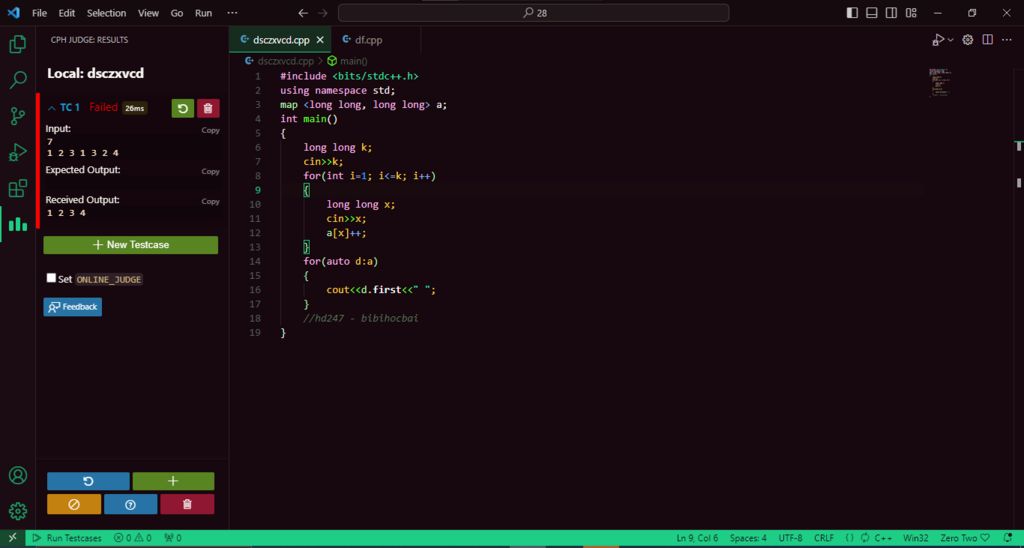Click the blue run-all refresh button at bottom
This screenshot has width=1024, height=548.
88,481
